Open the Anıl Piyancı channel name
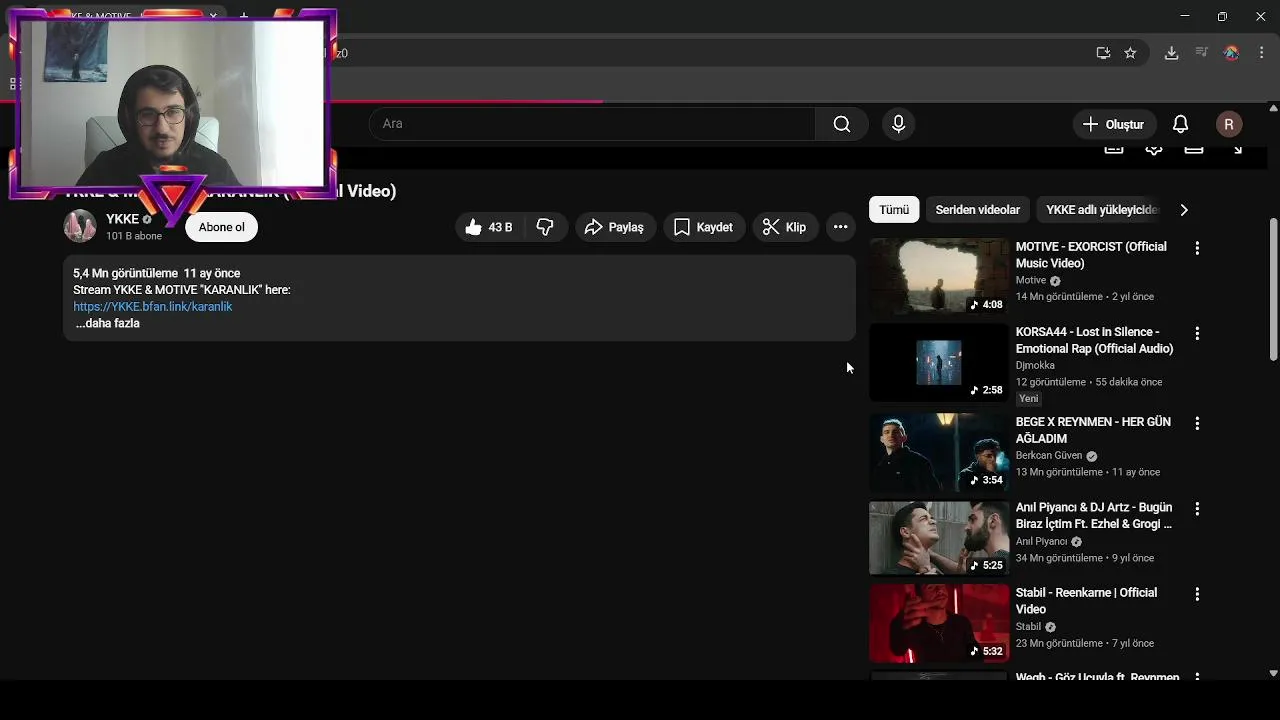 click(1041, 542)
